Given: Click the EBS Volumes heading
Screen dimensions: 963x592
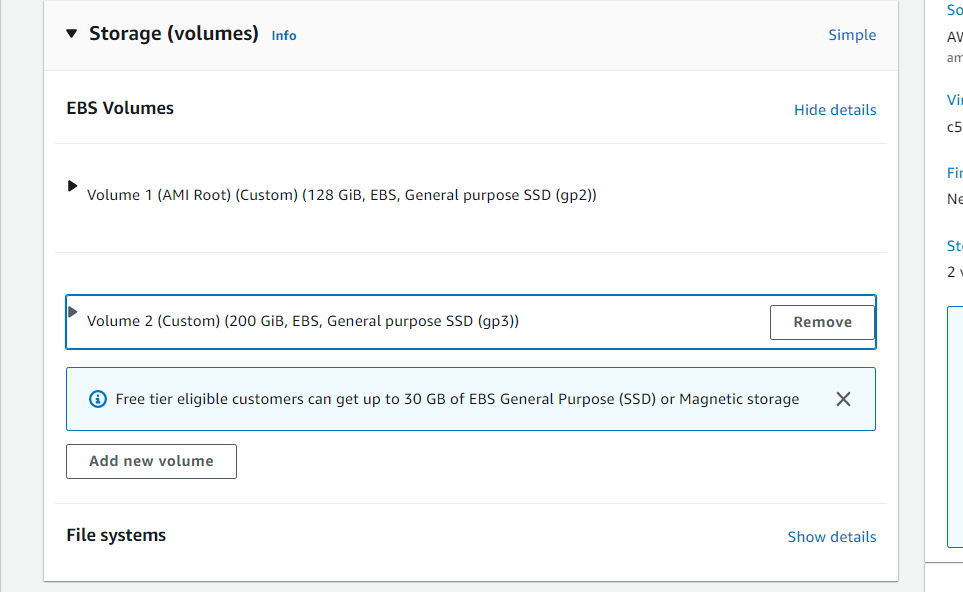Looking at the screenshot, I should pos(120,108).
